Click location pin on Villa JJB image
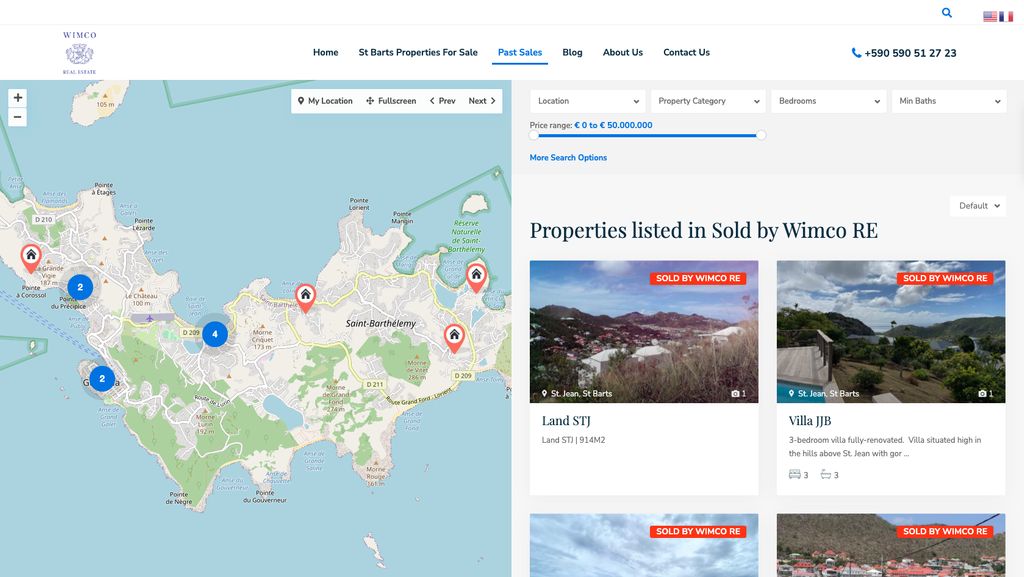The height and width of the screenshot is (577, 1024). click(x=792, y=394)
